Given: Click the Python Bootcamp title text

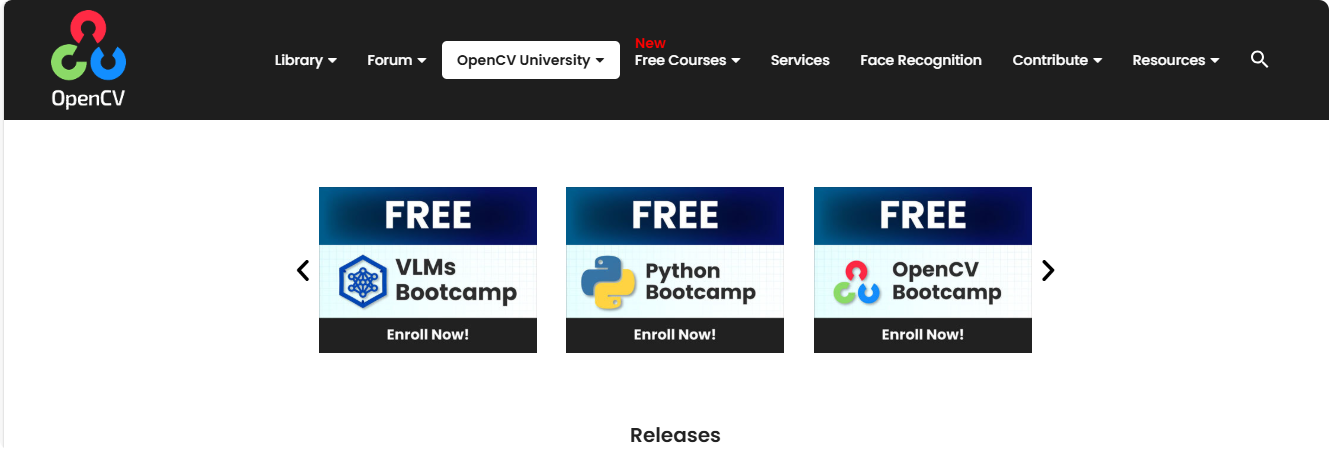Looking at the screenshot, I should 700,282.
